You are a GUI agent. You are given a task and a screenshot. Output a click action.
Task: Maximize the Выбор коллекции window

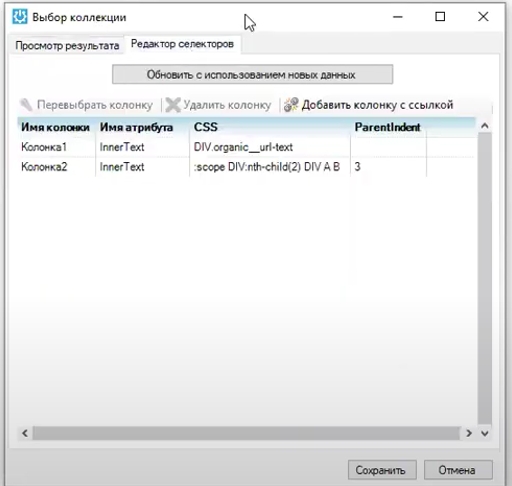(440, 16)
